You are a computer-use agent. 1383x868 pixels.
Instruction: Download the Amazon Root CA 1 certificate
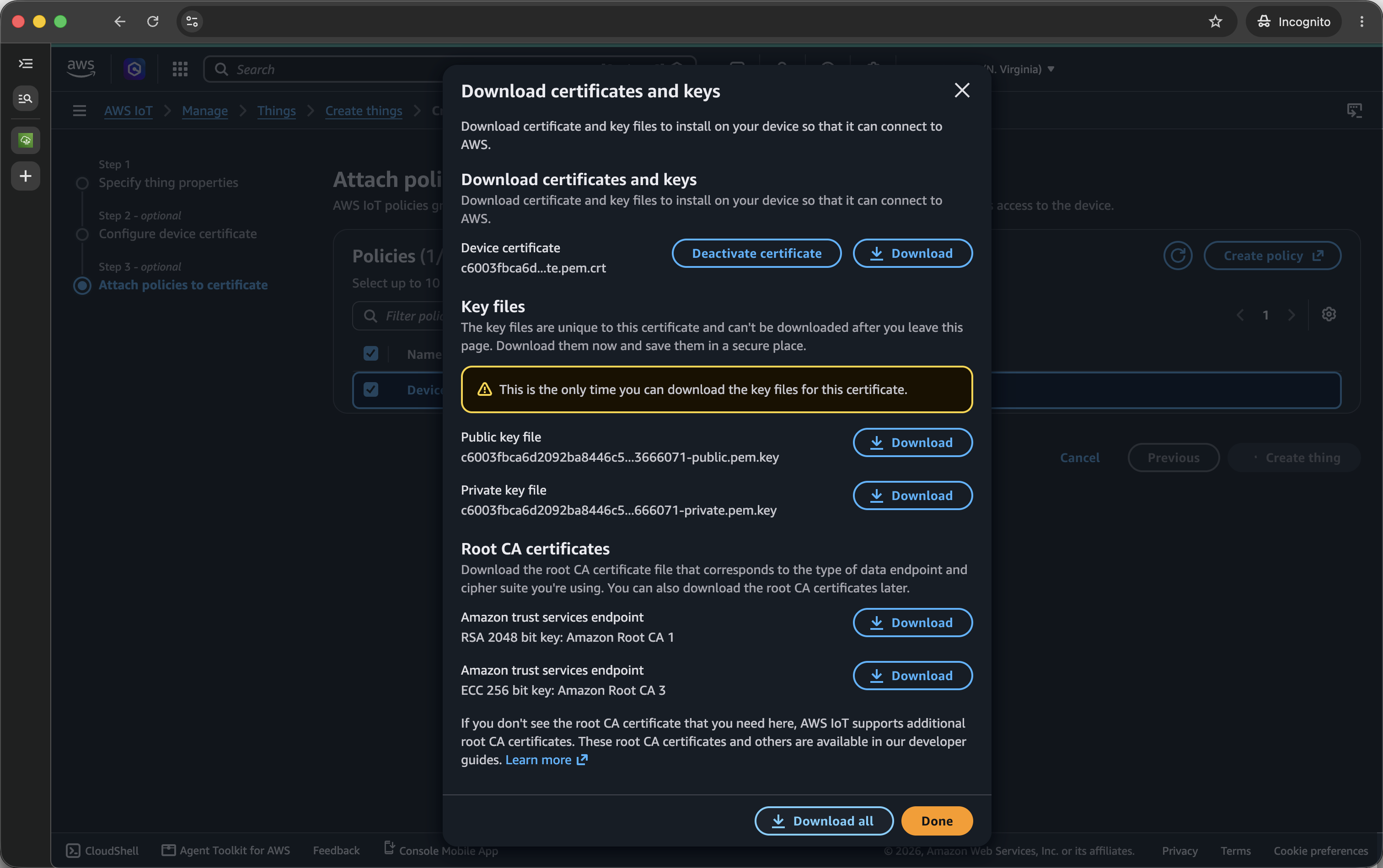click(912, 622)
